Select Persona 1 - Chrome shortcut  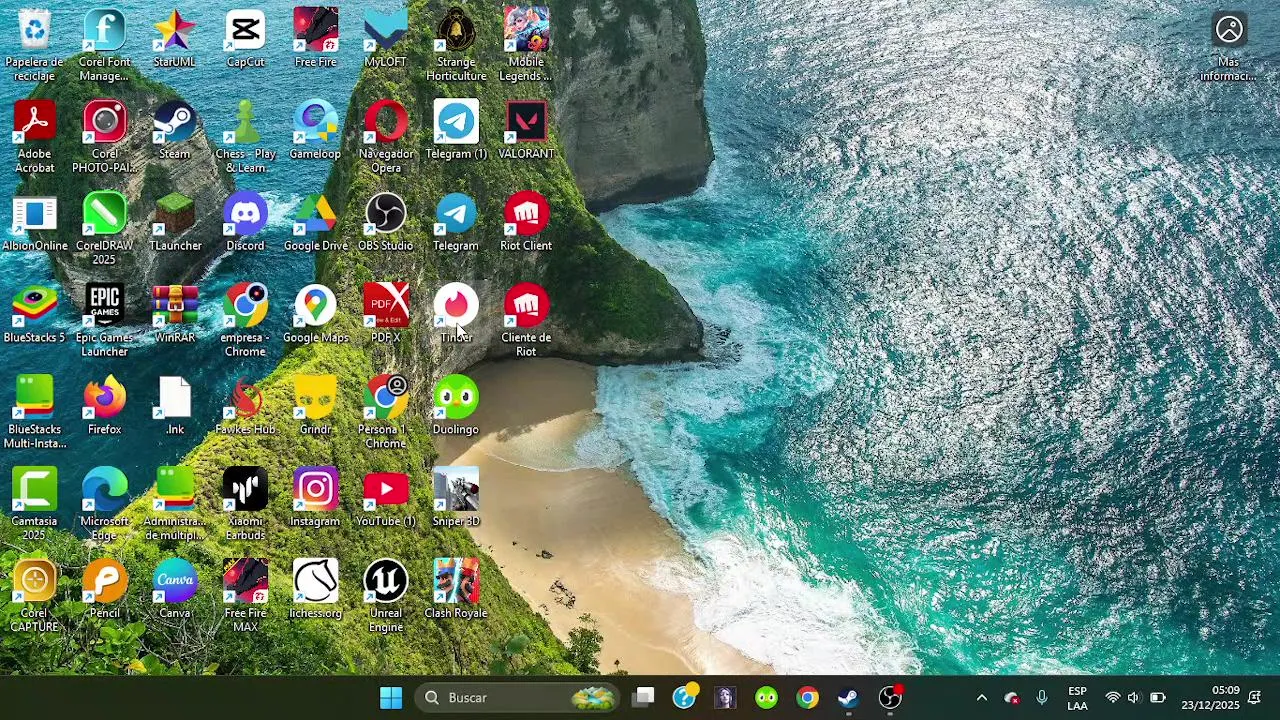pos(386,413)
